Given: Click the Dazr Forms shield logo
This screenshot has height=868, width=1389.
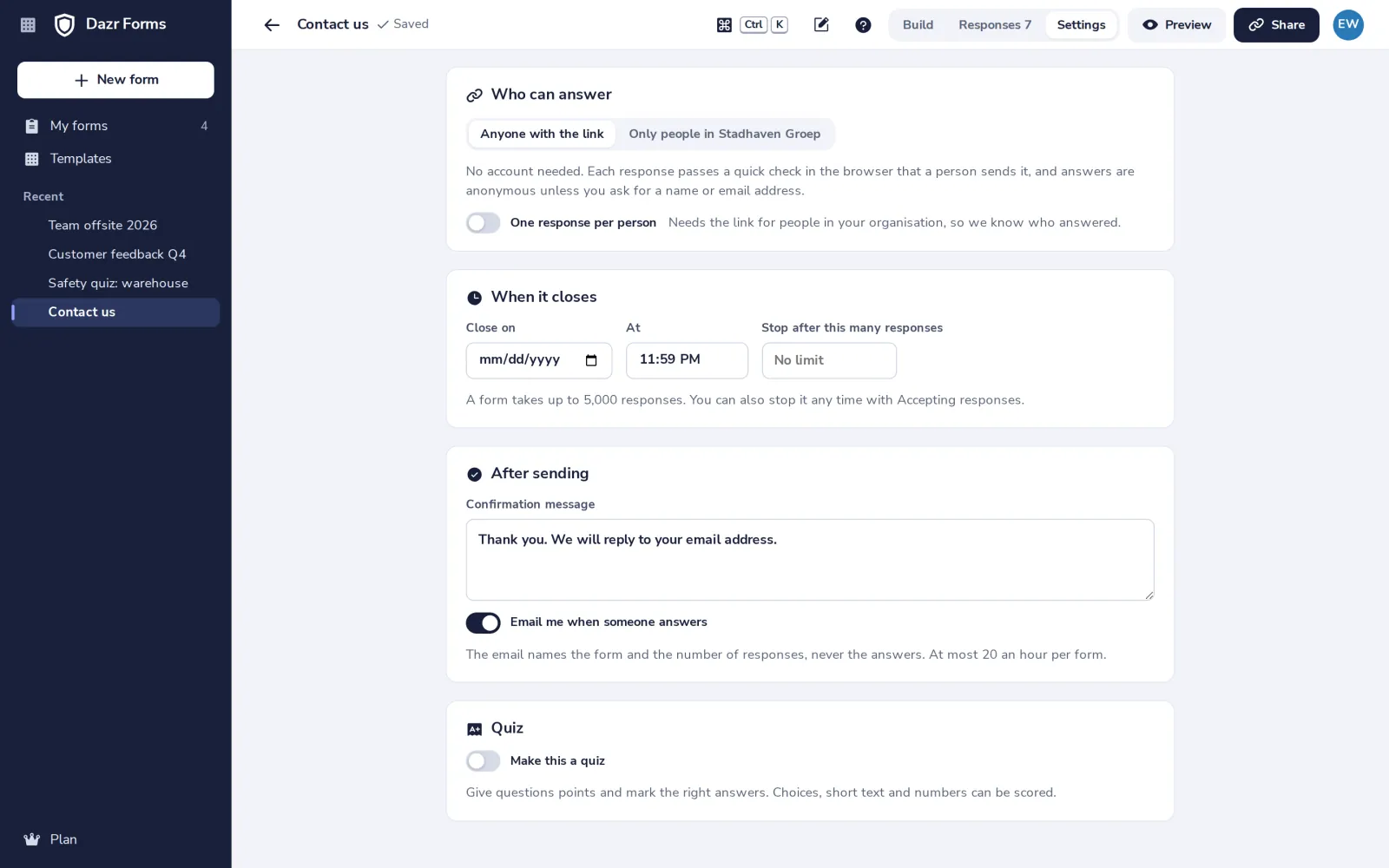Looking at the screenshot, I should [64, 24].
